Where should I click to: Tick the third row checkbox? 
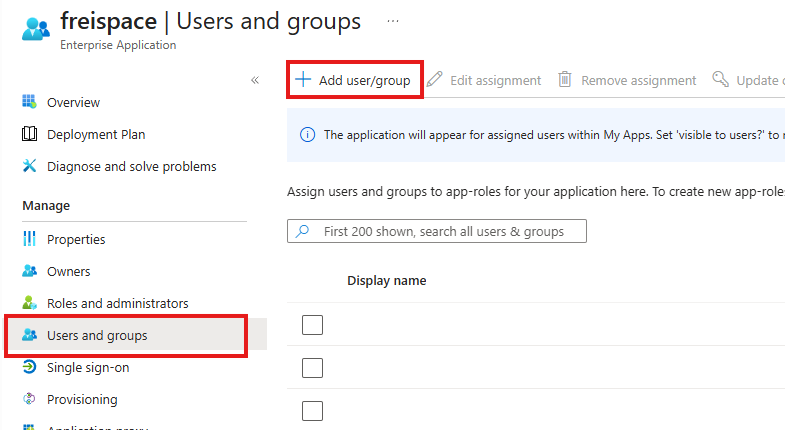click(x=312, y=411)
